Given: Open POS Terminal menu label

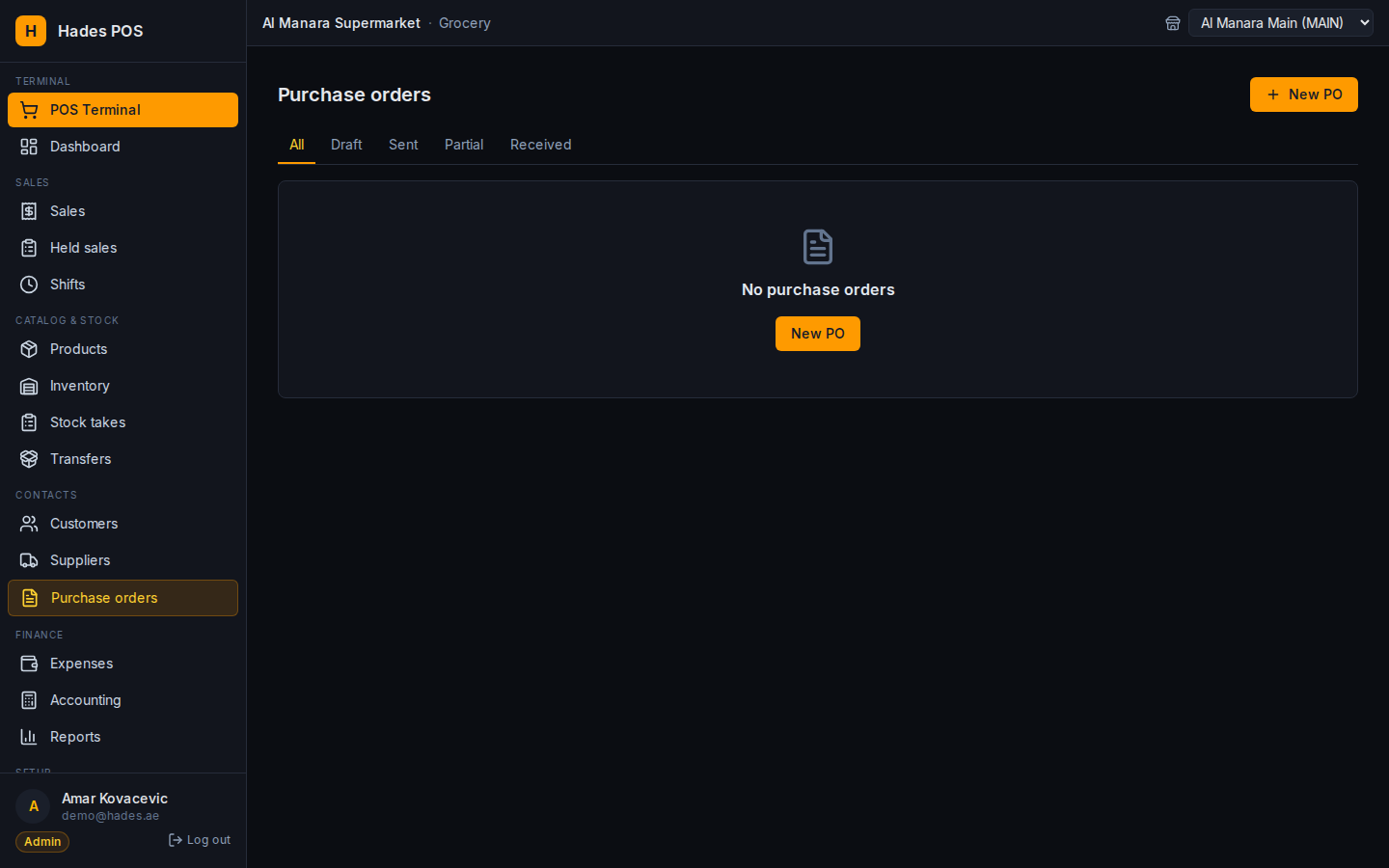Looking at the screenshot, I should pos(95,110).
